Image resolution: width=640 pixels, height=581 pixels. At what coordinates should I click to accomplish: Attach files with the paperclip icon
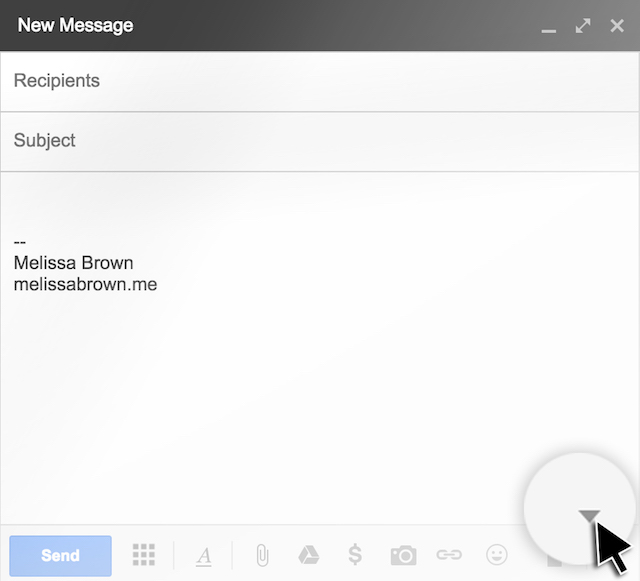[x=262, y=555]
